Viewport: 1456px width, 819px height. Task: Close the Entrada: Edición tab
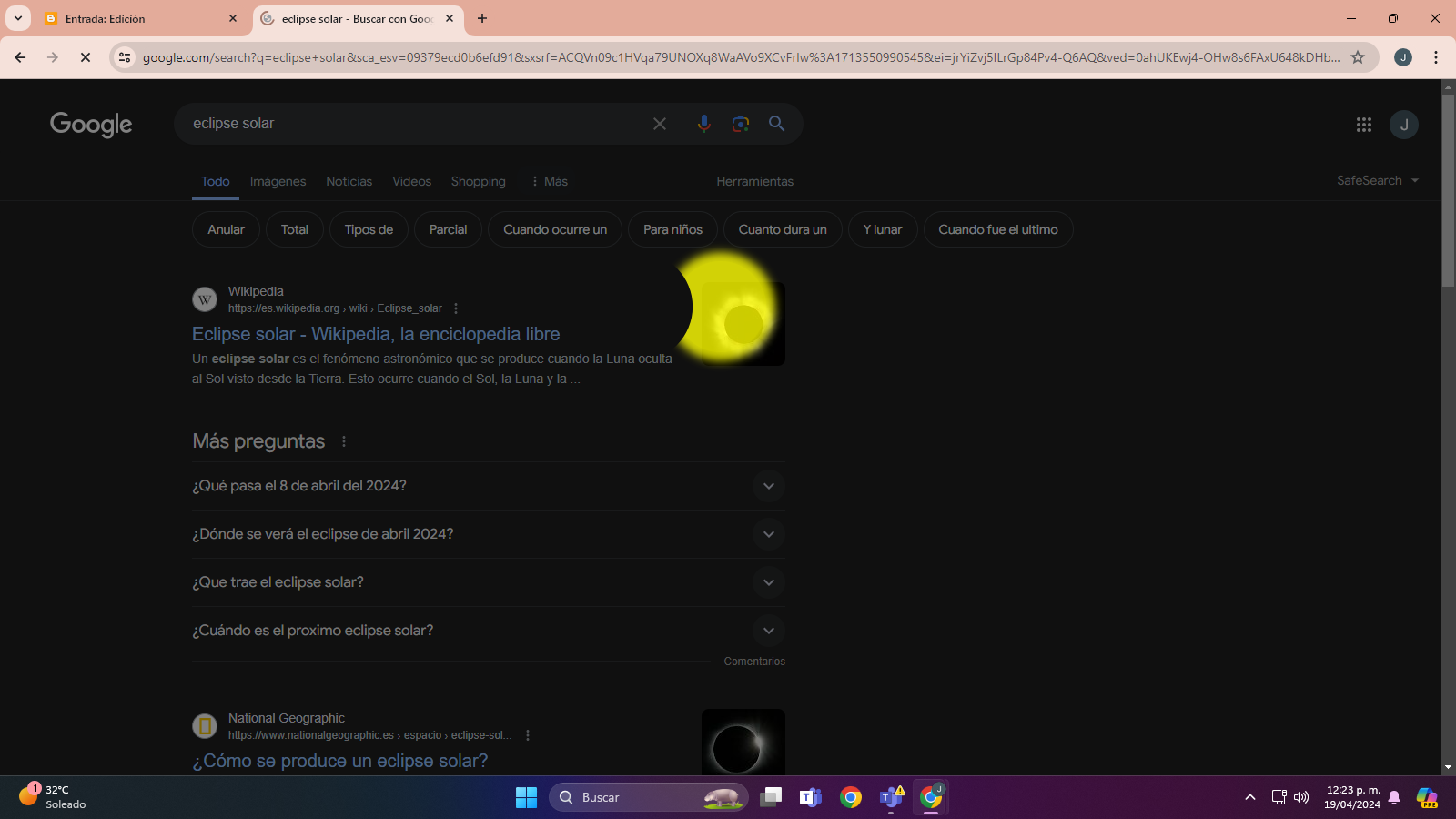[233, 18]
